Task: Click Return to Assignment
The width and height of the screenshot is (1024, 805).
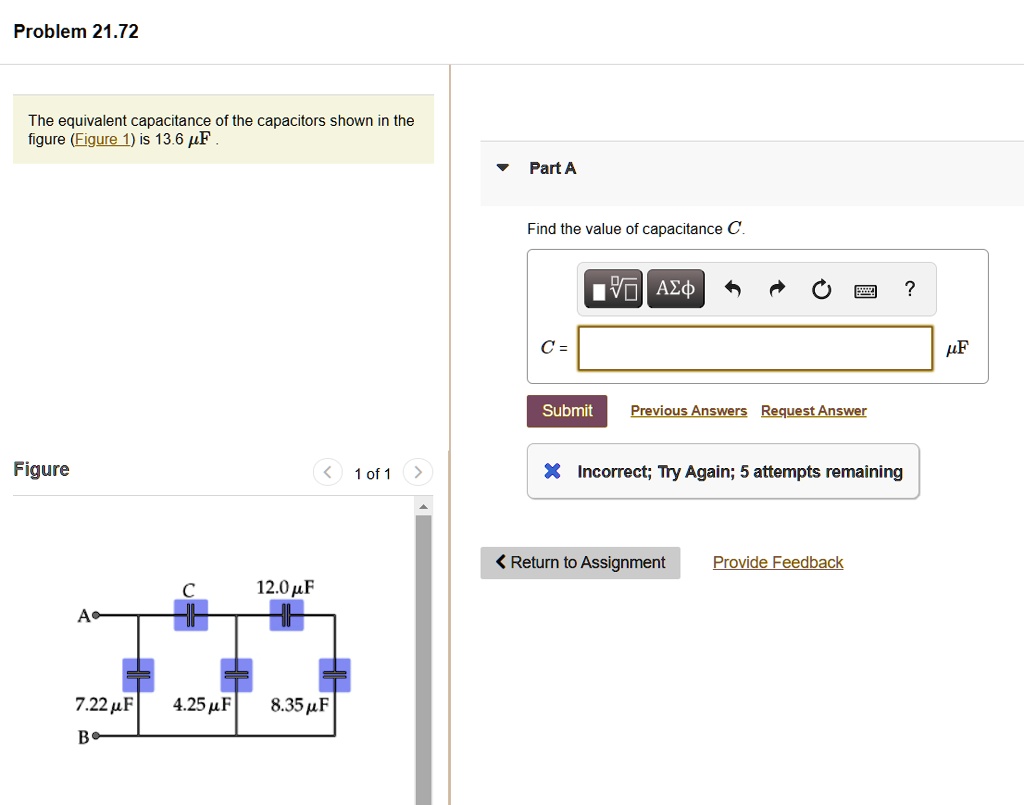Action: coord(580,562)
